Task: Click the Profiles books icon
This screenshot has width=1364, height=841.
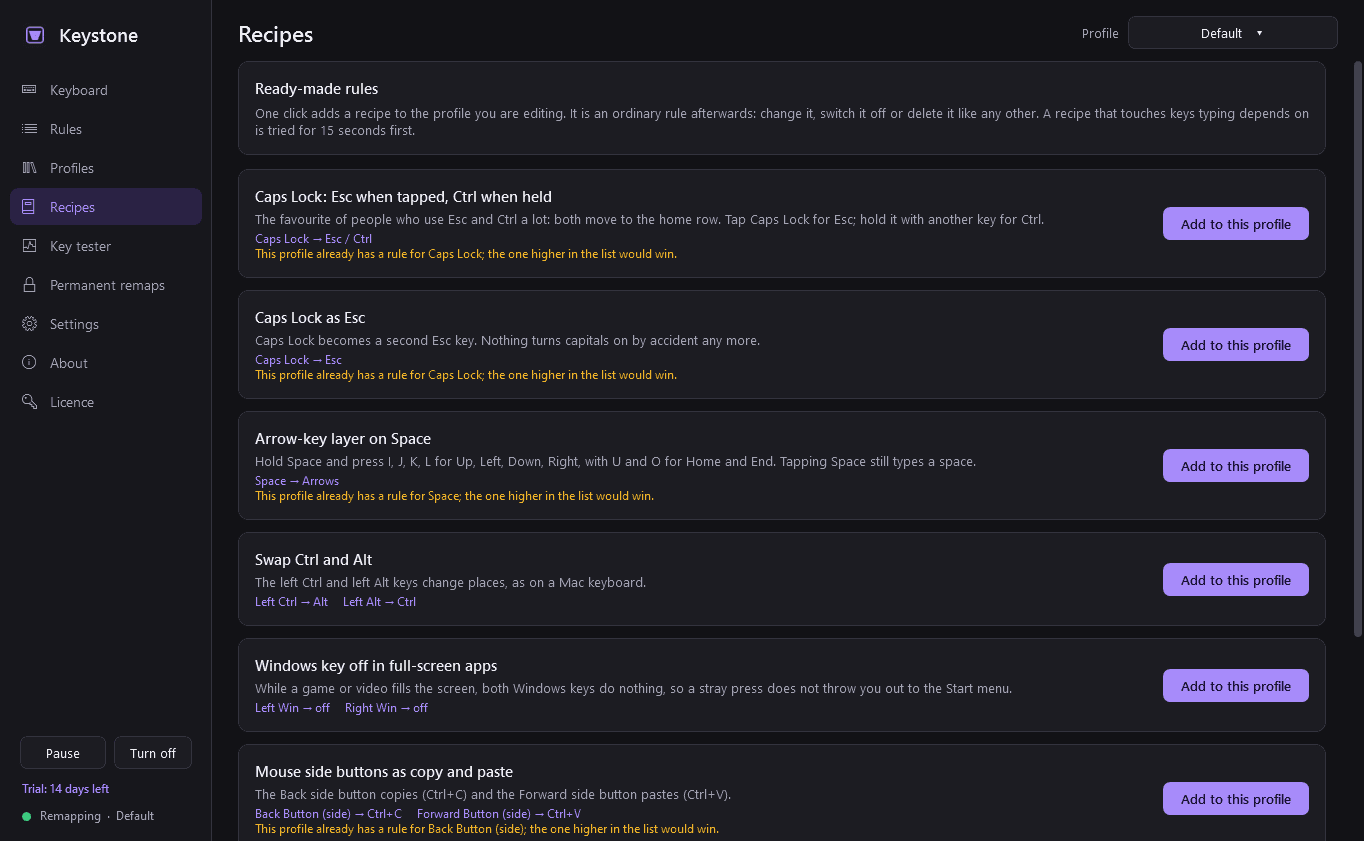Action: (30, 168)
